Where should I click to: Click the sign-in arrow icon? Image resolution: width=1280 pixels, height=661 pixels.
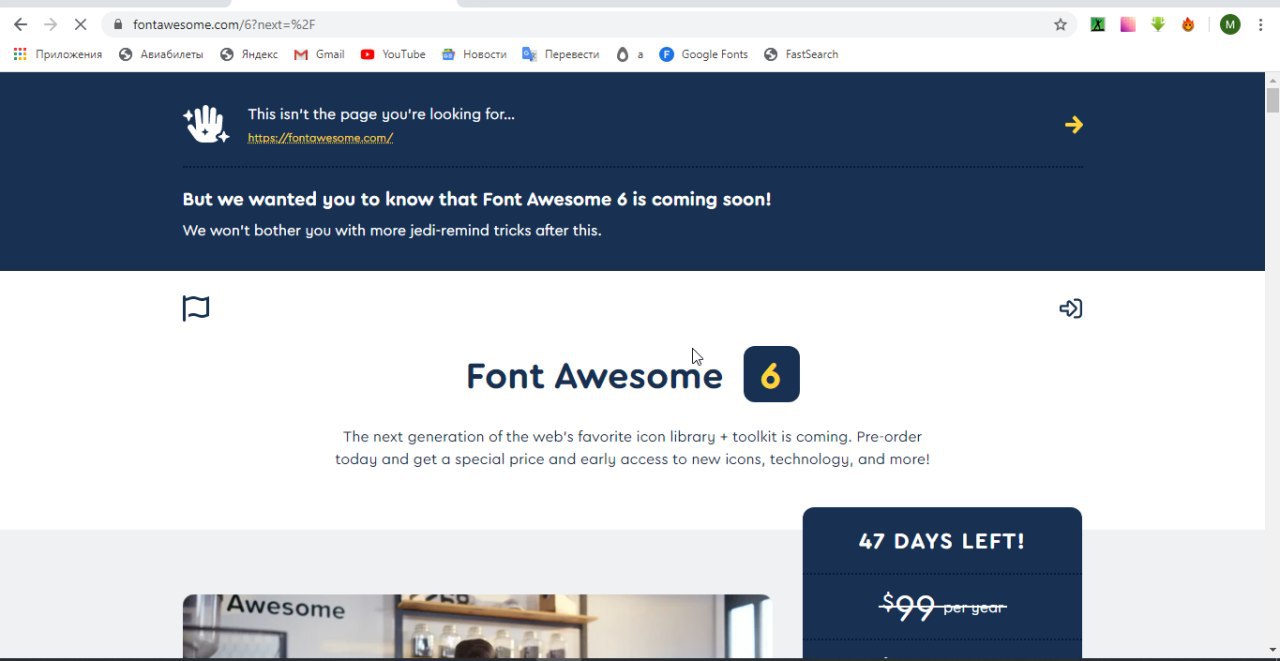click(1071, 308)
